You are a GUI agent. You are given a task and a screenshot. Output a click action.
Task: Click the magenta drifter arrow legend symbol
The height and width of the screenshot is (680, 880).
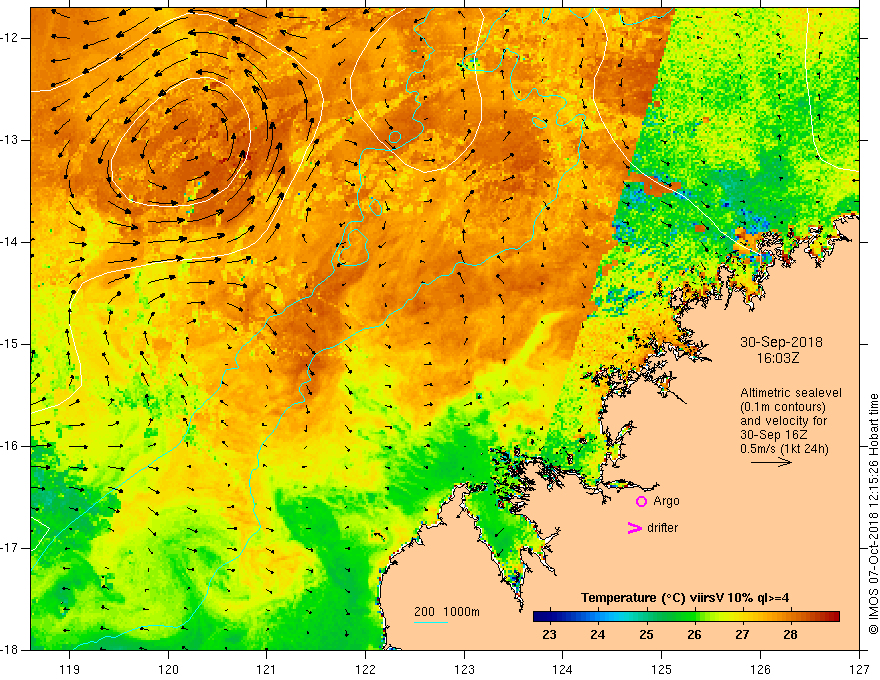click(x=635, y=528)
